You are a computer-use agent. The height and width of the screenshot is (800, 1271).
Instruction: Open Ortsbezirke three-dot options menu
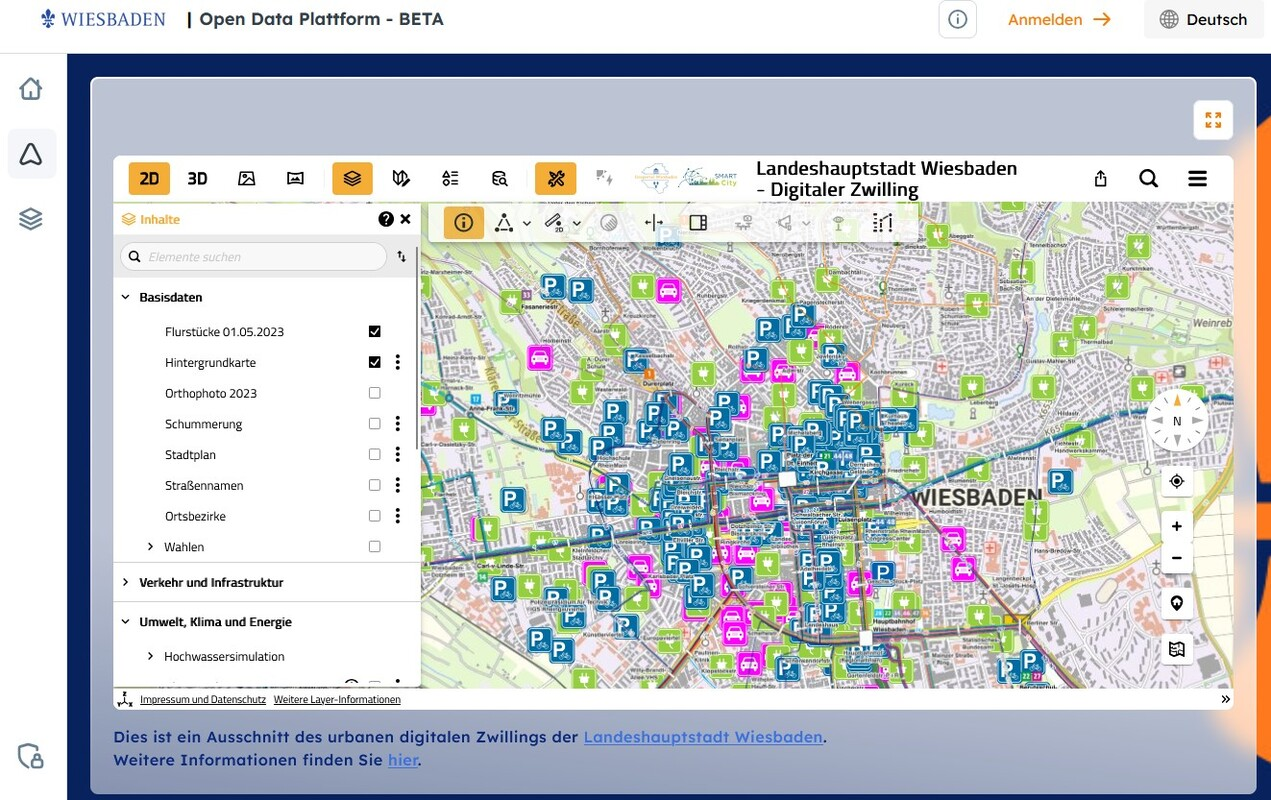point(398,516)
